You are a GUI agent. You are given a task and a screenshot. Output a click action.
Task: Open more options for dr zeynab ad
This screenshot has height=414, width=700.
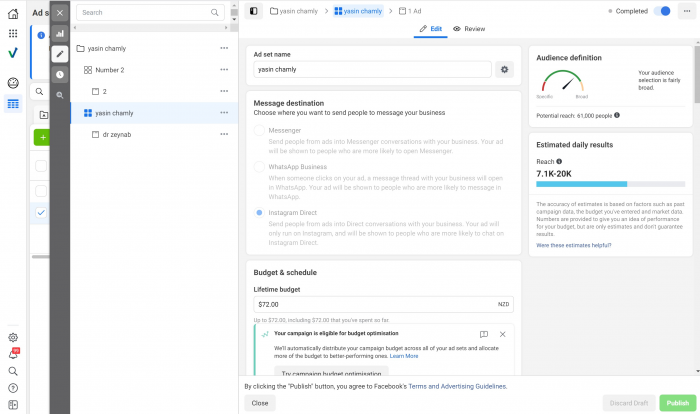pos(224,133)
